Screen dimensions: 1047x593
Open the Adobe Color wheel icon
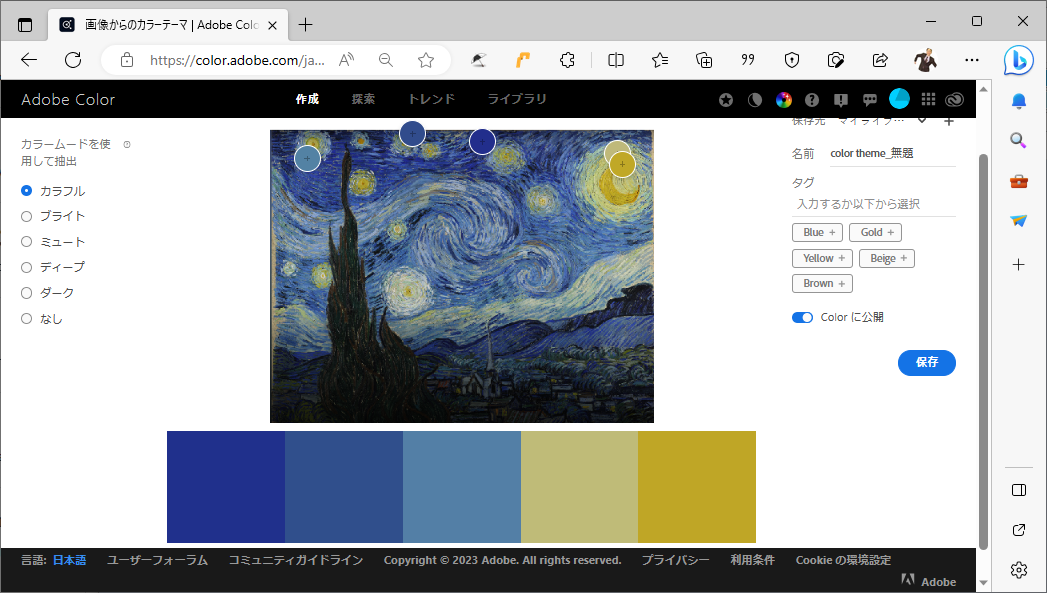[783, 99]
